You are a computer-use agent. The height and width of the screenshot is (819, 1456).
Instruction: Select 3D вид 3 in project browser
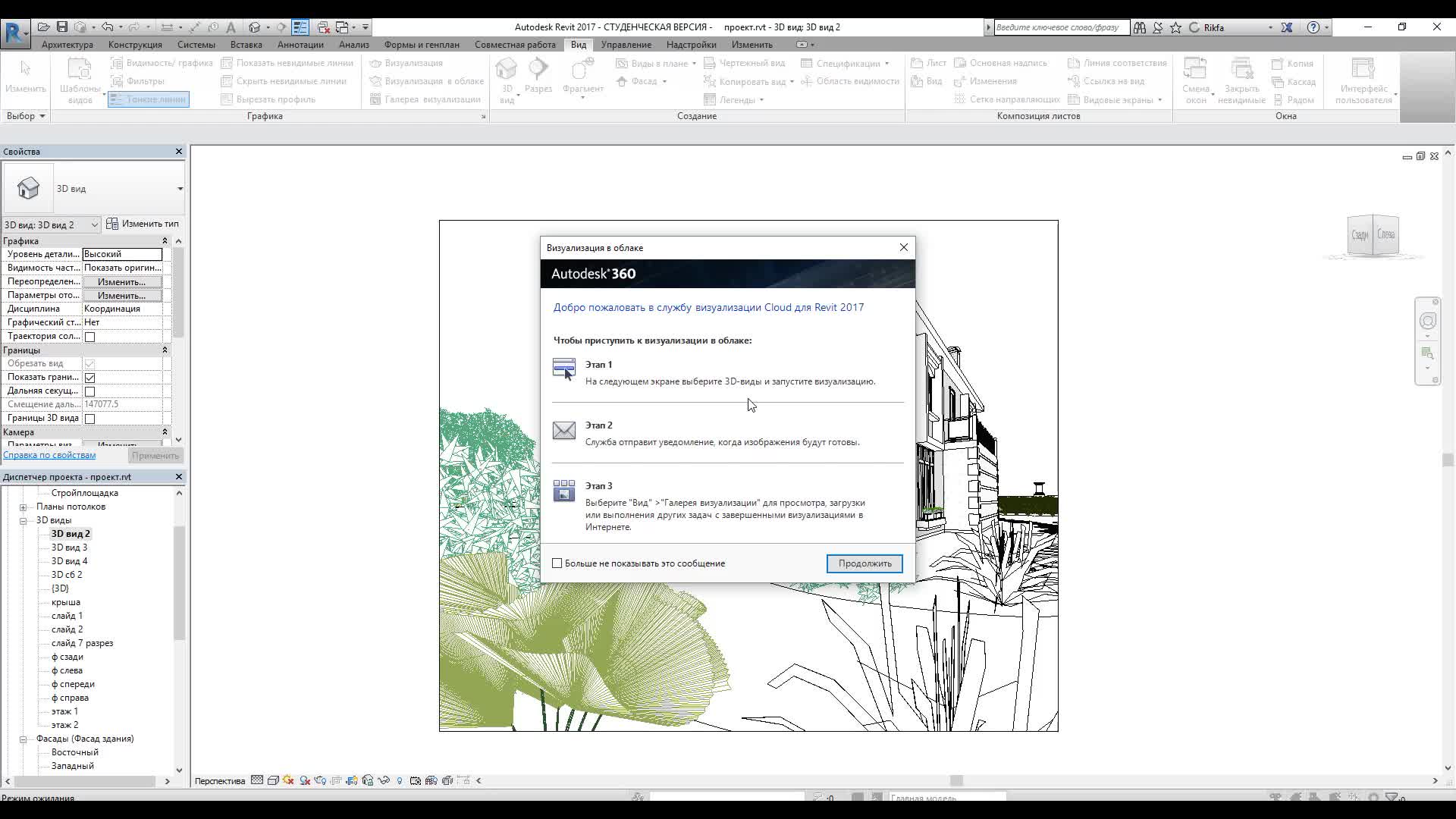click(x=69, y=548)
